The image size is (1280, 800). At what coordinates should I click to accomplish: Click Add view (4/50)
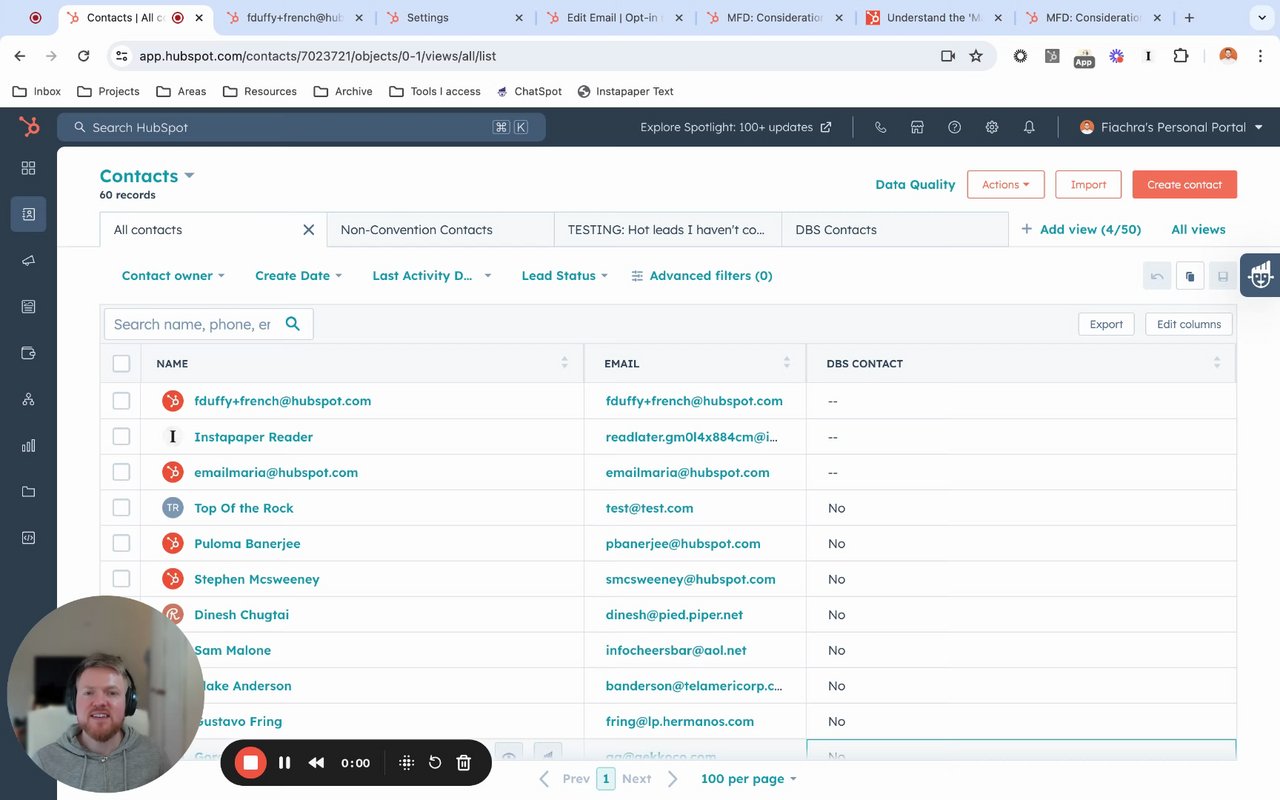[x=1081, y=230]
